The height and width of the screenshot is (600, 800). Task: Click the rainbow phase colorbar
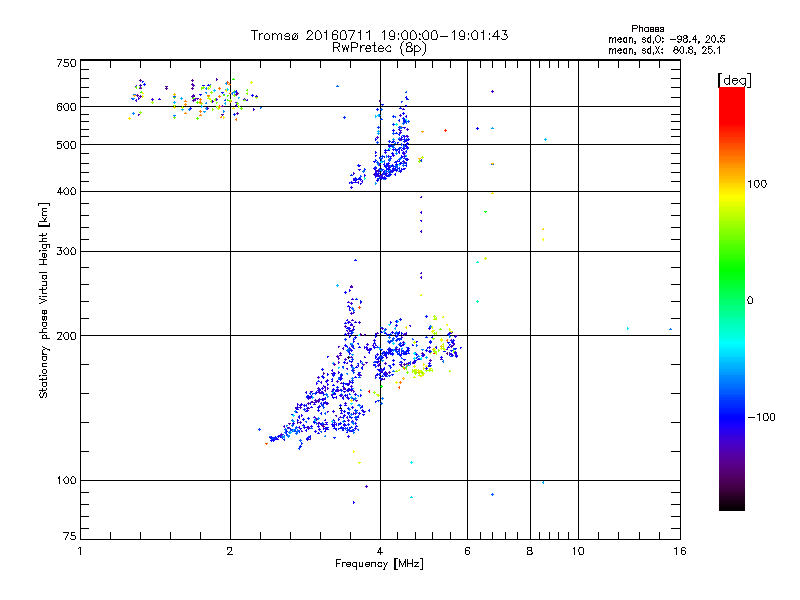tap(732, 299)
